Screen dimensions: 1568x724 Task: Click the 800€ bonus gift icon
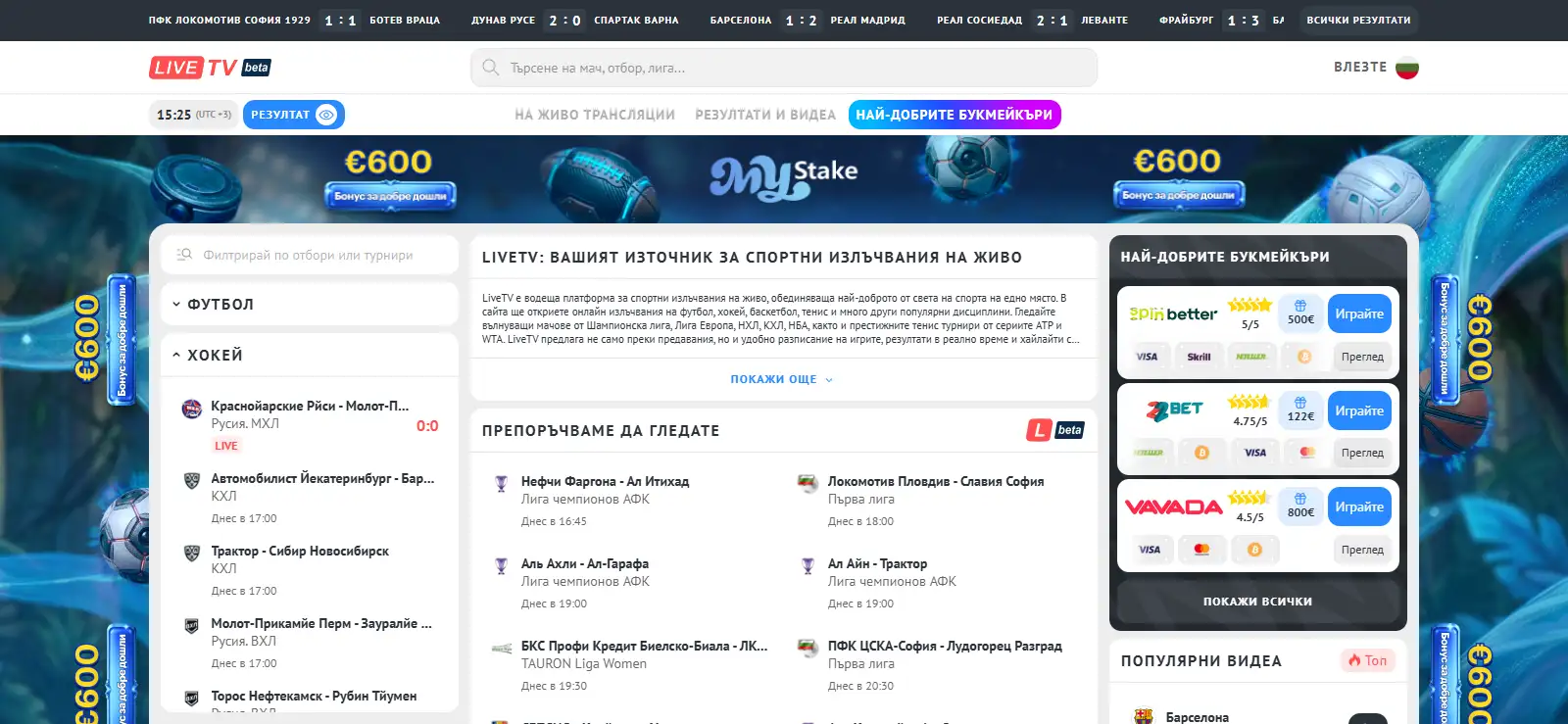click(x=1300, y=499)
